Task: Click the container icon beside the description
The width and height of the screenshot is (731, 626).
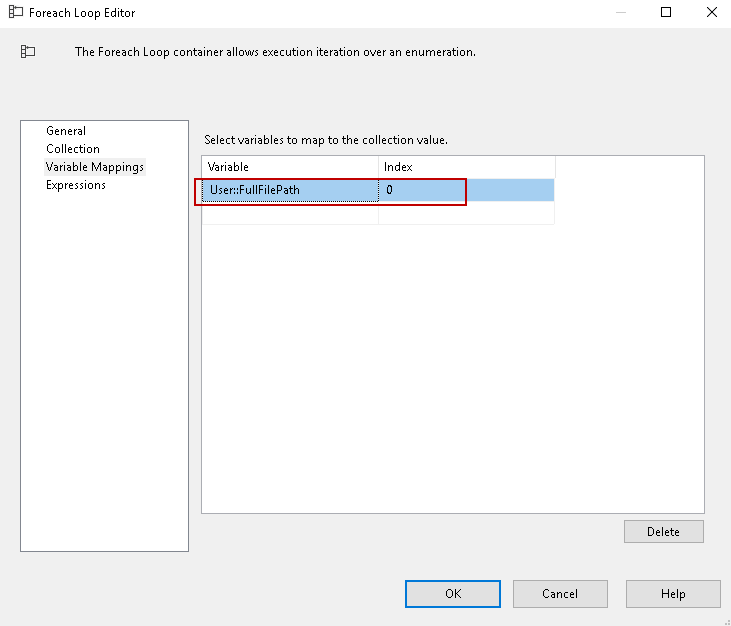Action: pos(28,52)
